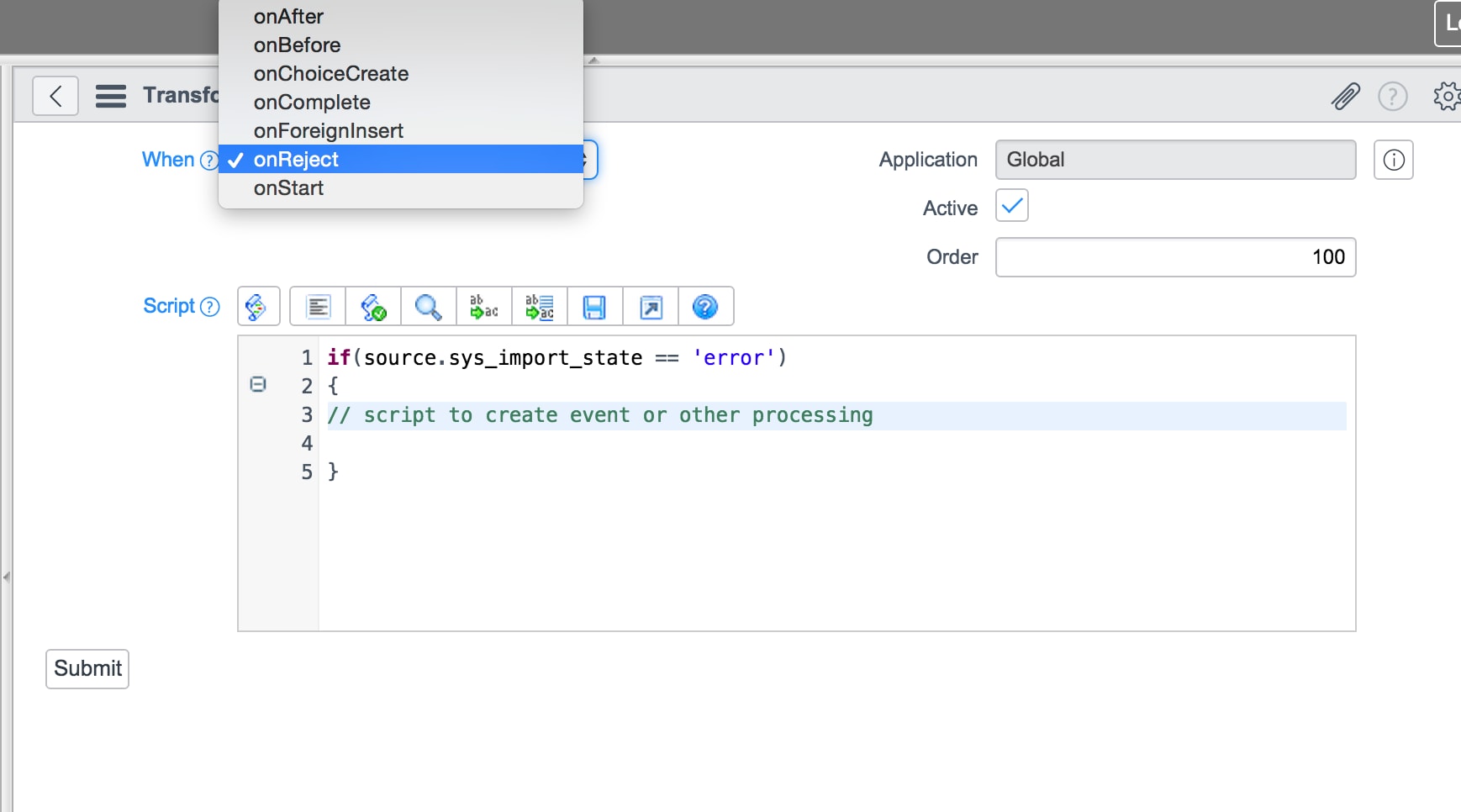
Task: Save script using floppy disk icon
Action: coord(595,307)
